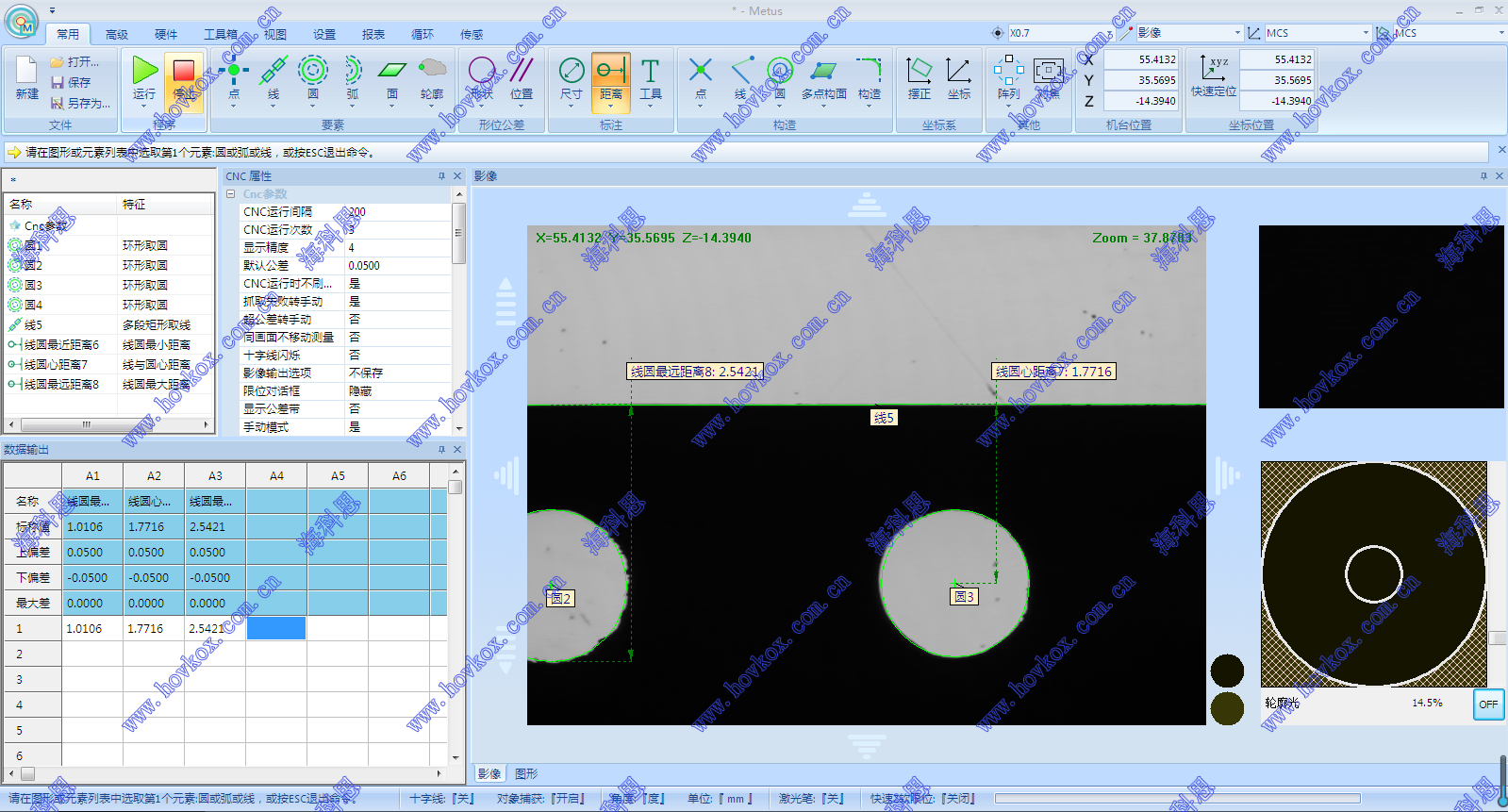The width and height of the screenshot is (1508, 812).
Task: Collapse the Cnc参数 property group
Action: point(231,194)
